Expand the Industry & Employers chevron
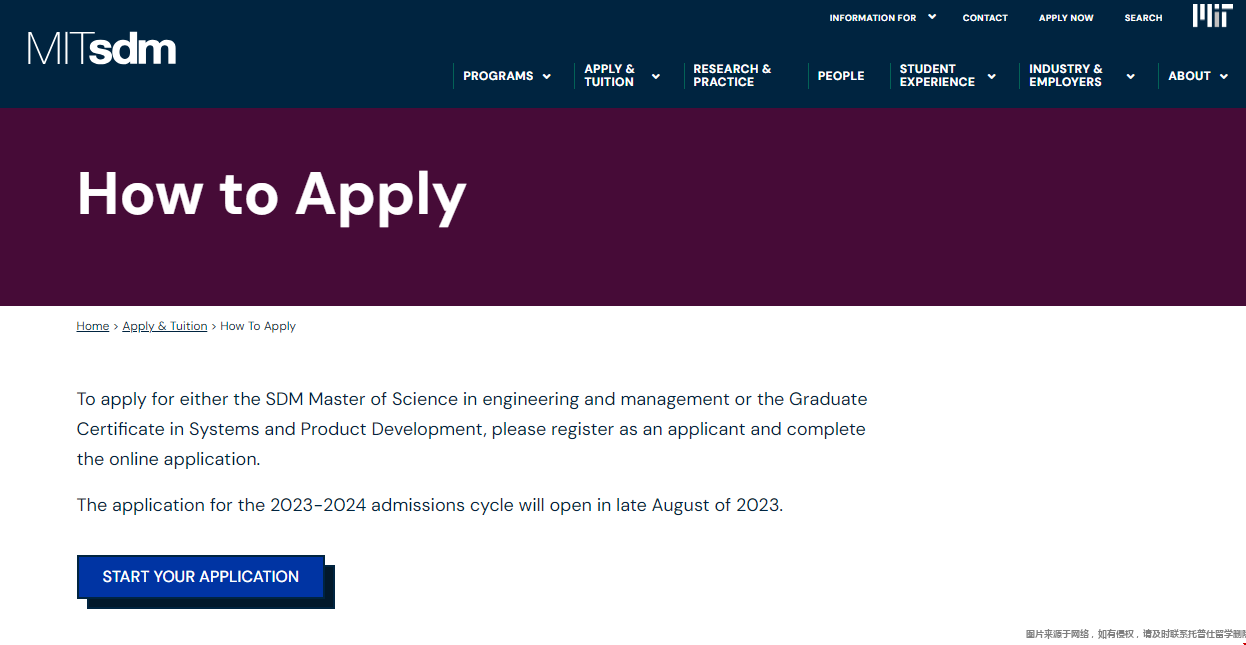1246x645 pixels. click(1131, 77)
